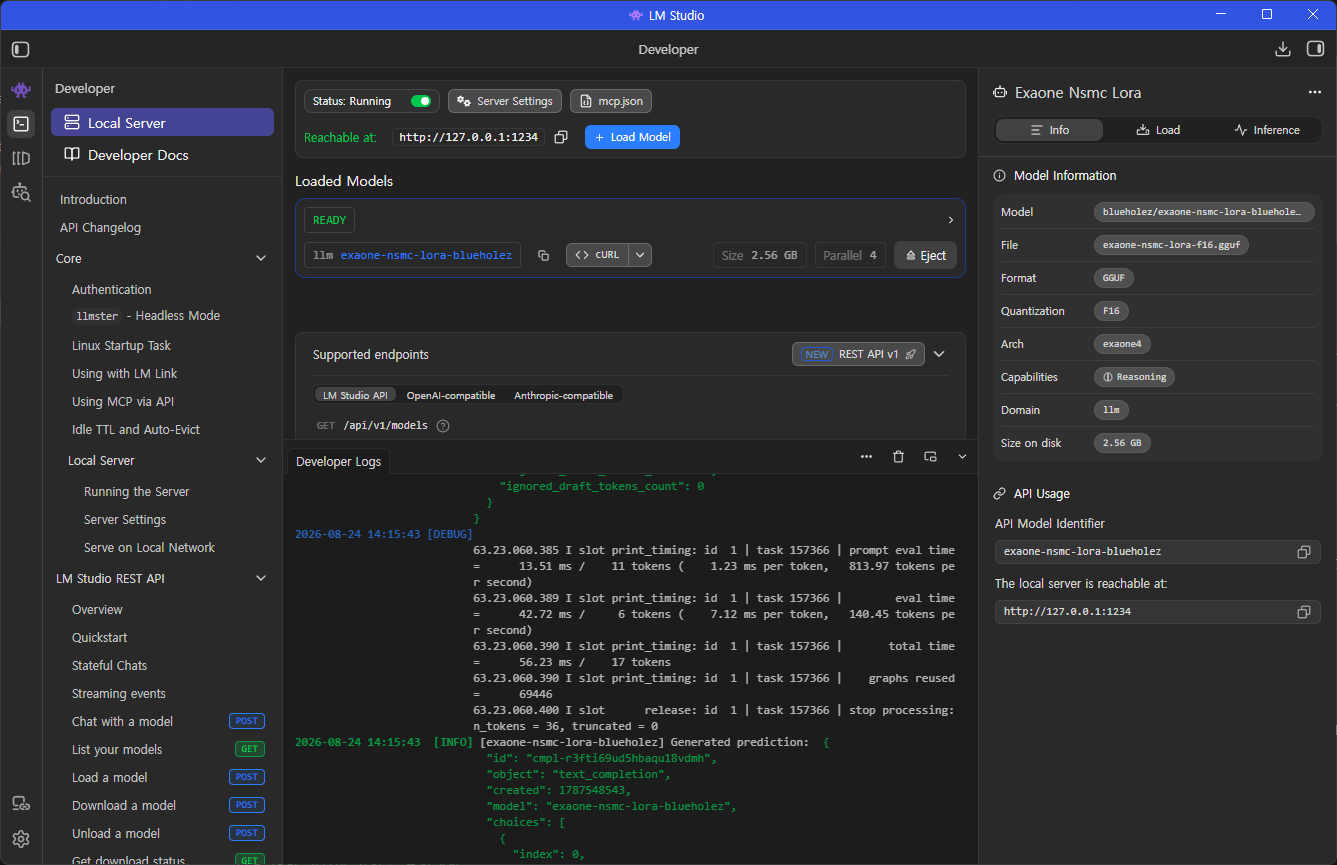Switch to the Load tab
1337x865 pixels.
tap(1158, 130)
